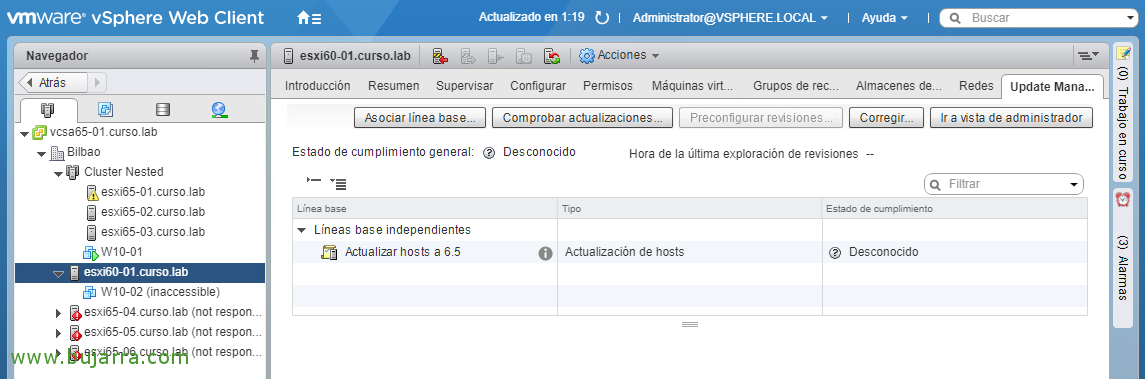Switch to the Configurar tab

[538, 85]
